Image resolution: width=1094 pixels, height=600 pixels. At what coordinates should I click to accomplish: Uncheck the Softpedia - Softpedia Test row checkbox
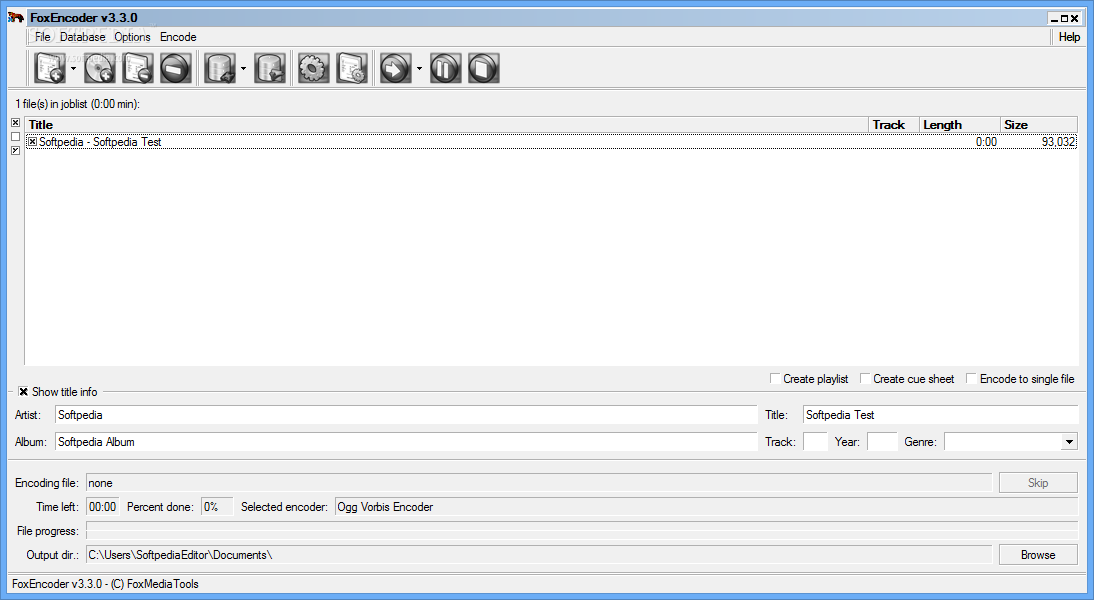point(32,142)
